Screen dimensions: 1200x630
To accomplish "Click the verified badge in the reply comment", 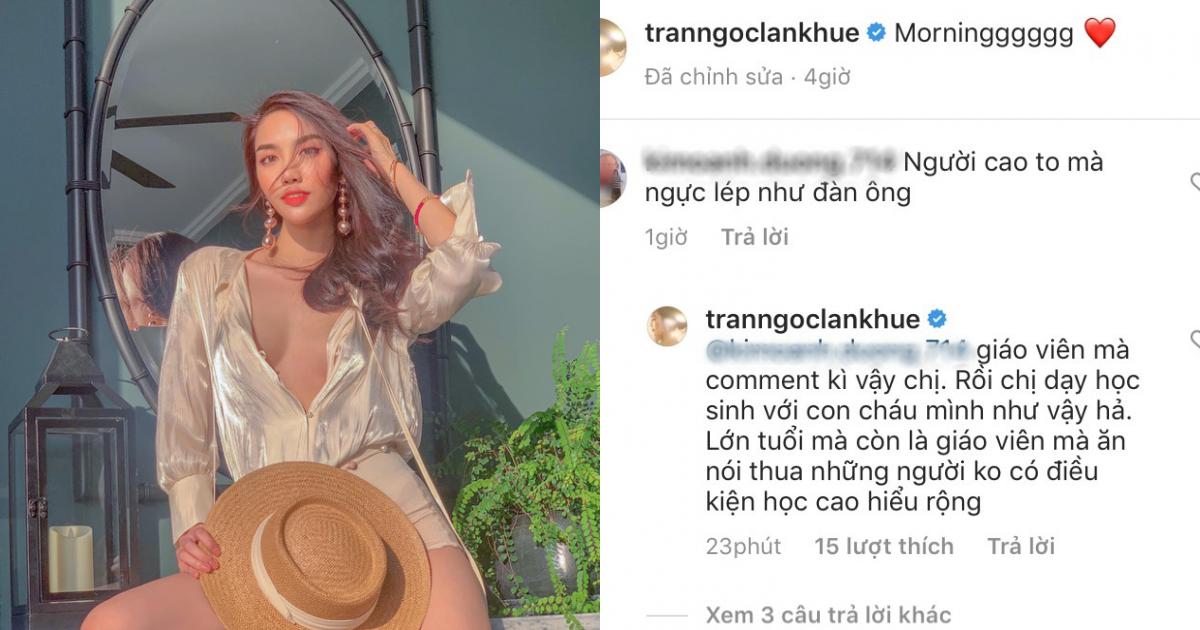I will point(937,319).
